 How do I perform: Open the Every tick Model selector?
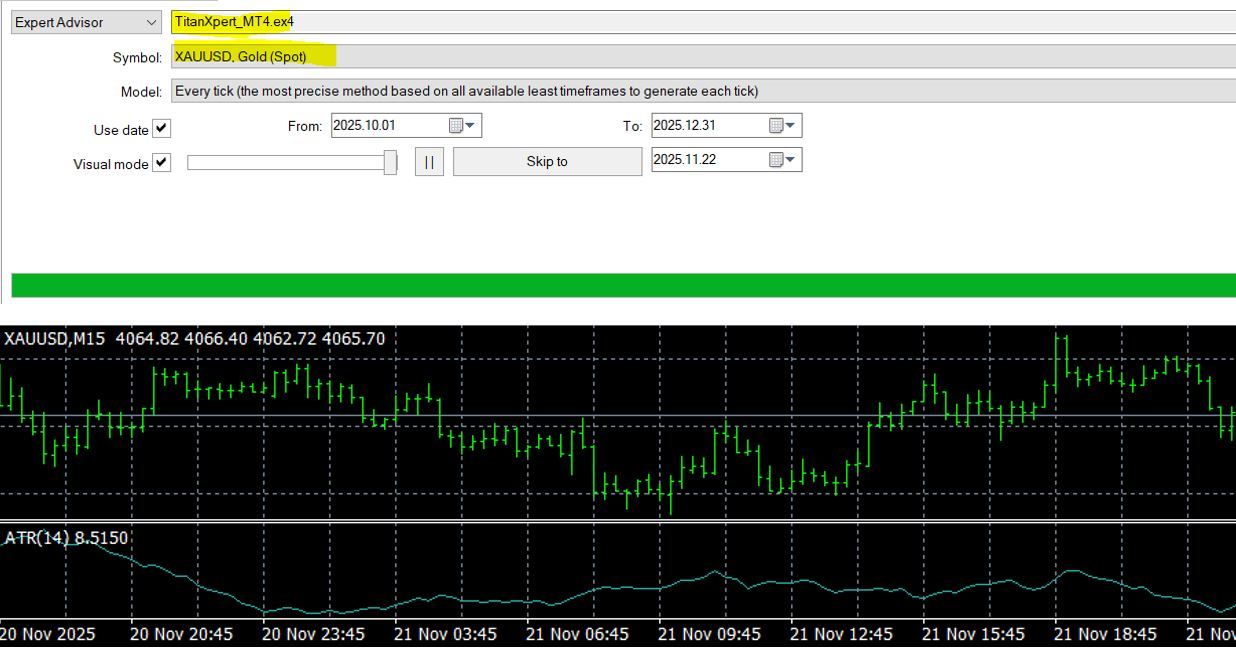(700, 91)
